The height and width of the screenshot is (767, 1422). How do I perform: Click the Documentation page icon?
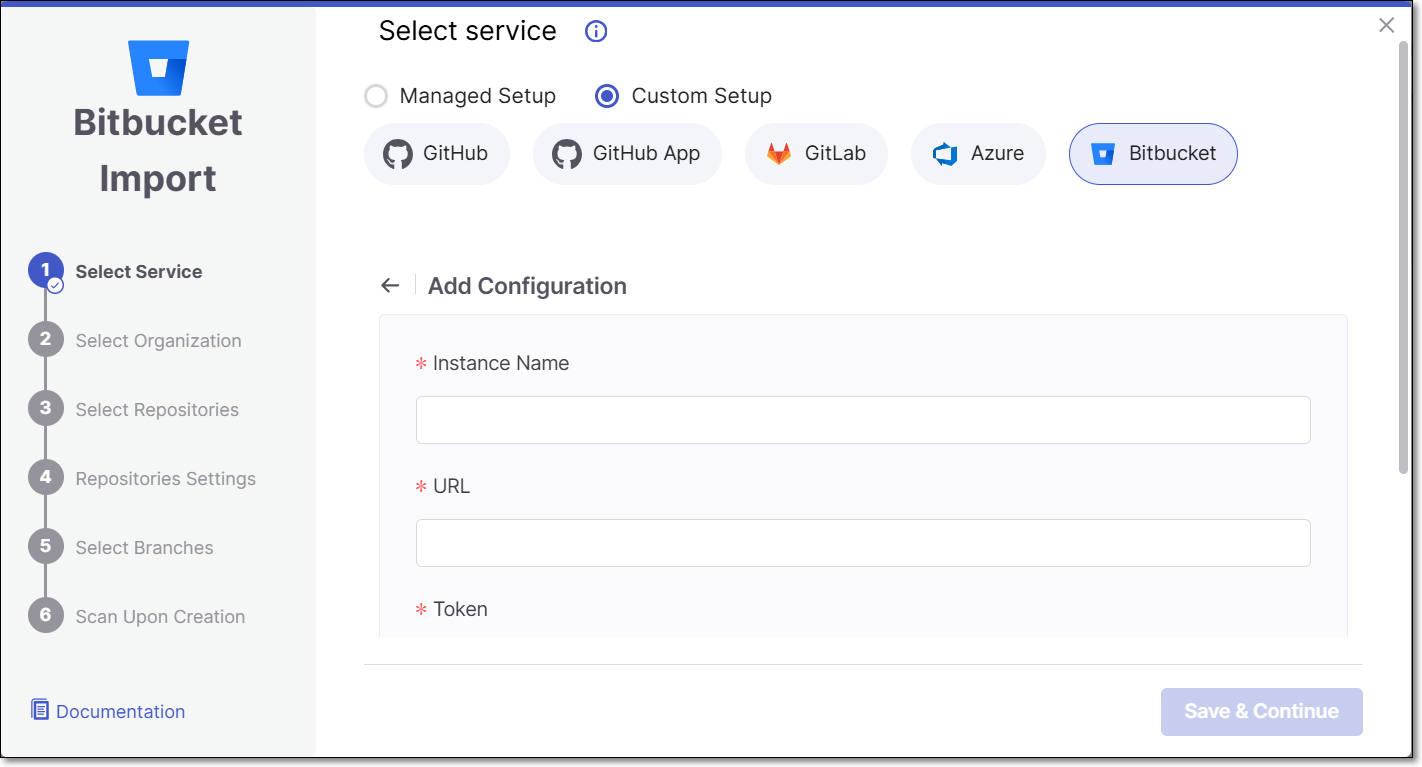(x=40, y=710)
